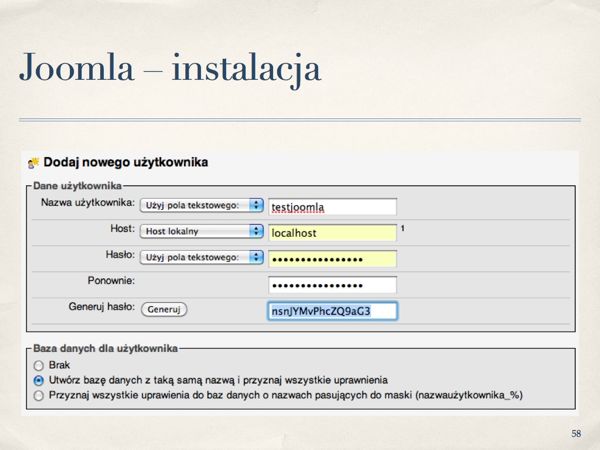Viewport: 600px width, 450px height.
Task: Click the 'Ponownie:' label
Action: click(x=111, y=280)
